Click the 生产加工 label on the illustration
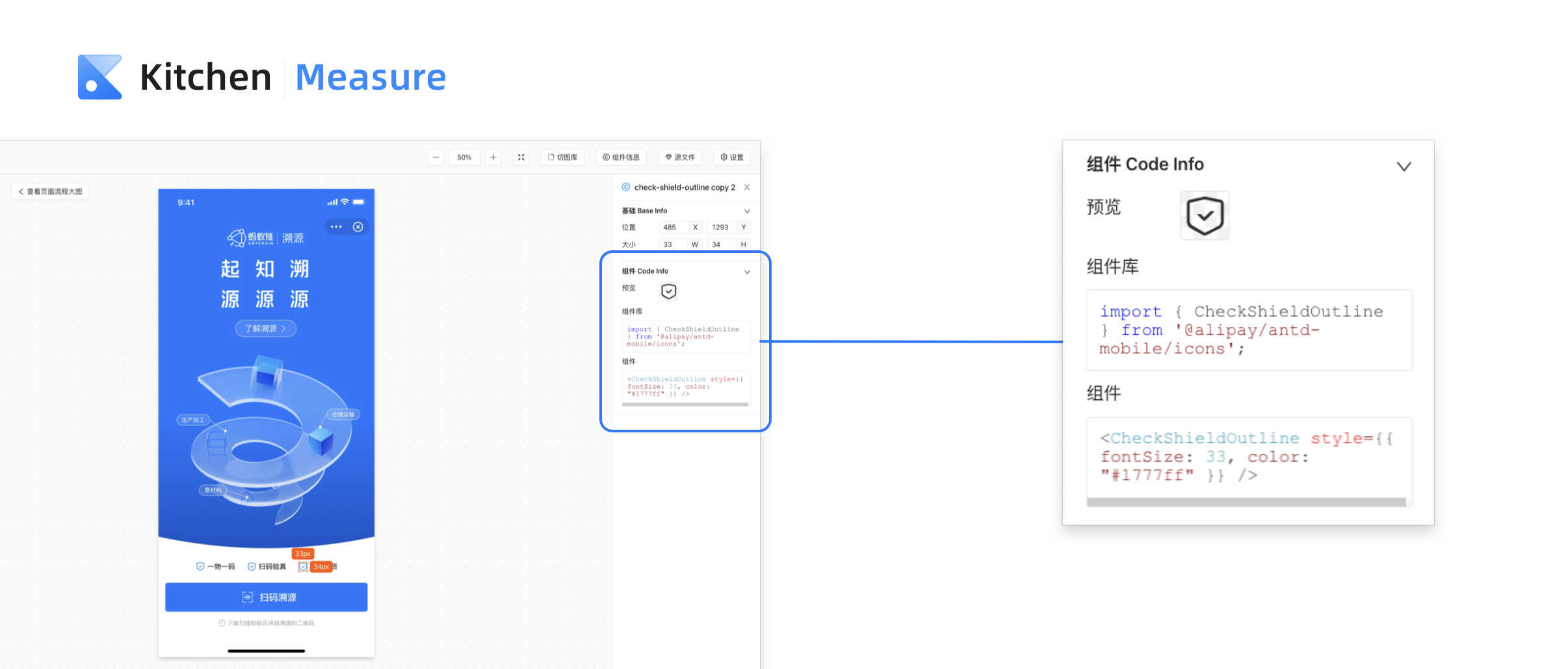Image resolution: width=1568 pixels, height=669 pixels. 193,420
